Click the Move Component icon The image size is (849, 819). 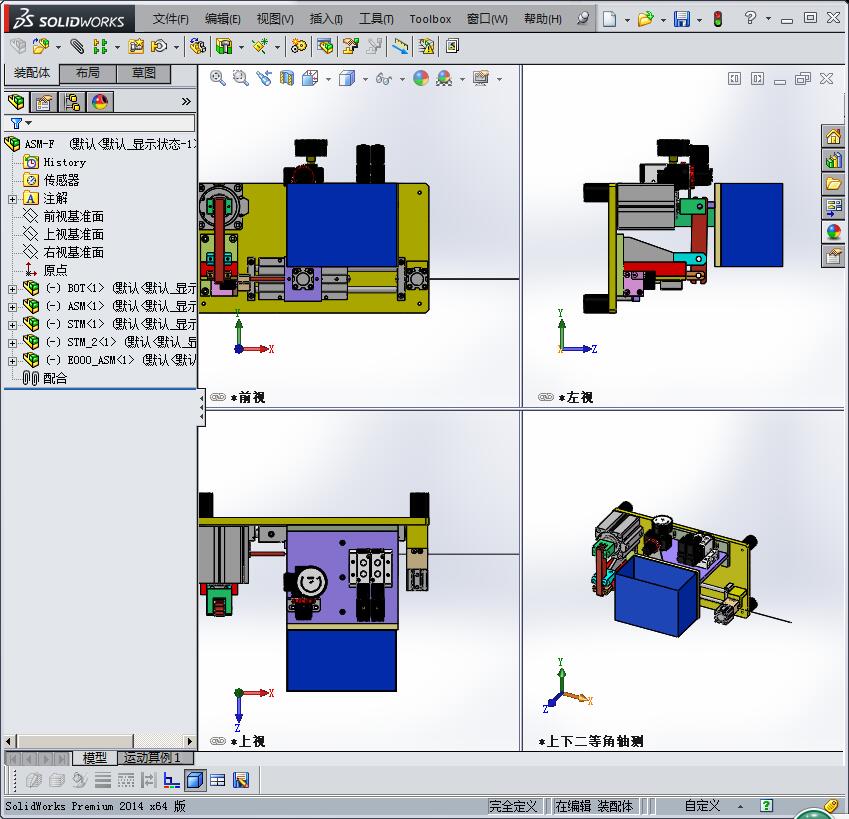(x=159, y=47)
